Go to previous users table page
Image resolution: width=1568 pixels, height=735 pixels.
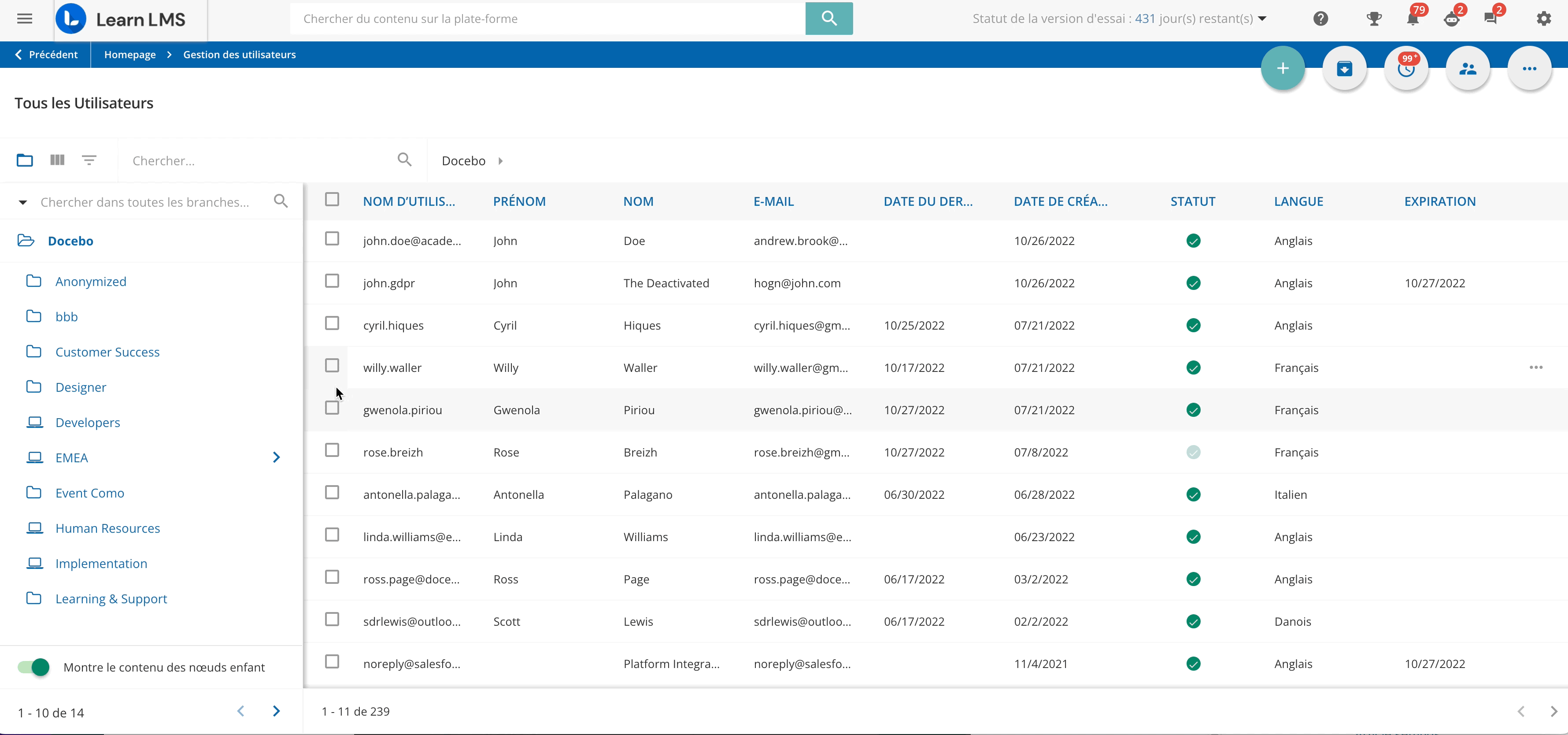tap(1521, 711)
